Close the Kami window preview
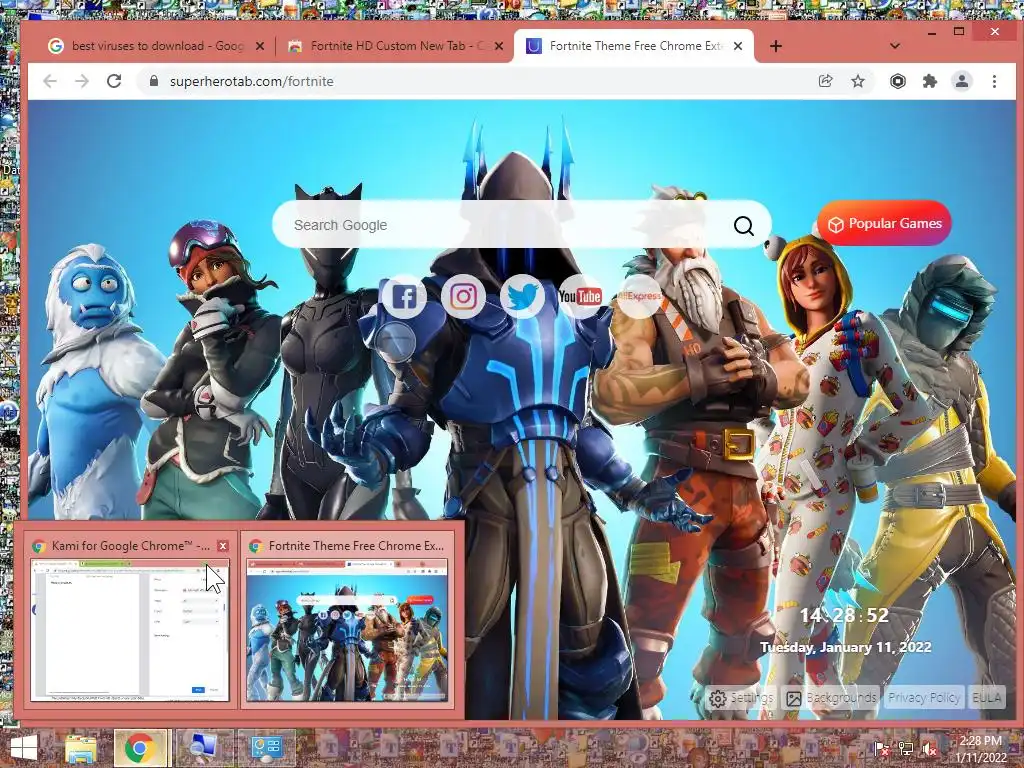The height and width of the screenshot is (768, 1024). pyautogui.click(x=223, y=546)
